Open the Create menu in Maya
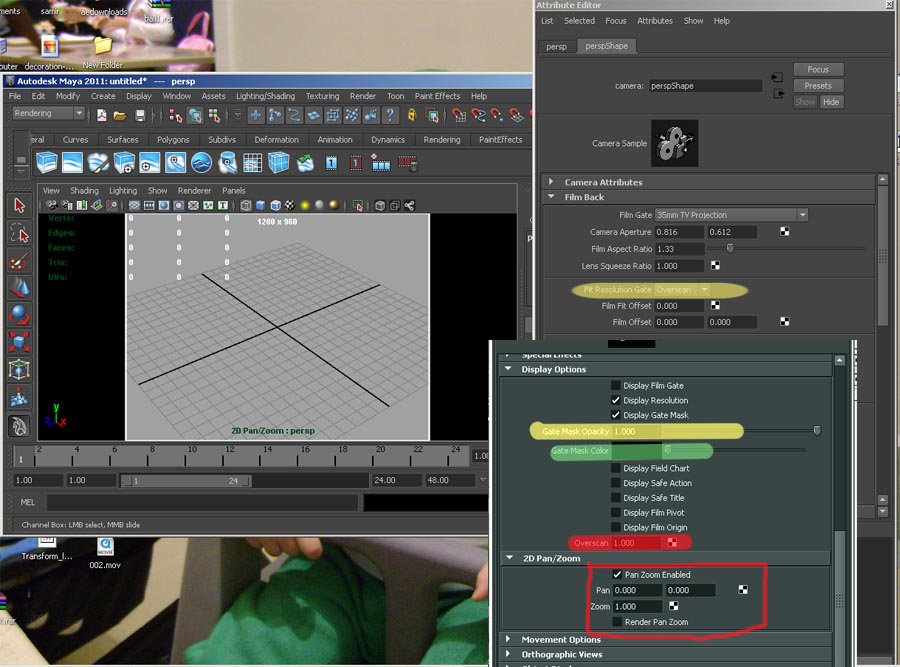The height and width of the screenshot is (667, 900). pyautogui.click(x=103, y=96)
